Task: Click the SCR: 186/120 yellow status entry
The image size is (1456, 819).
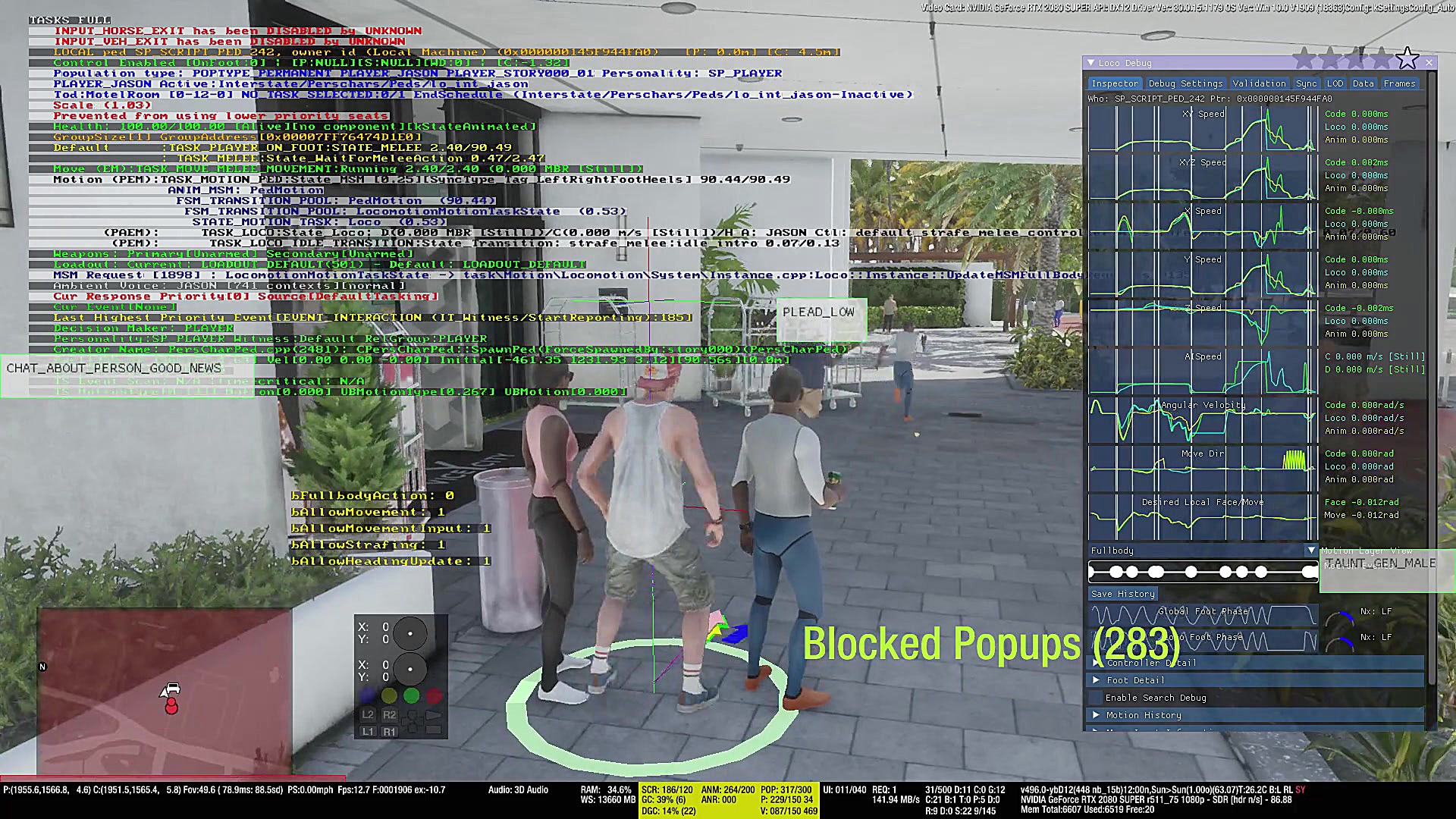Action: (667, 790)
